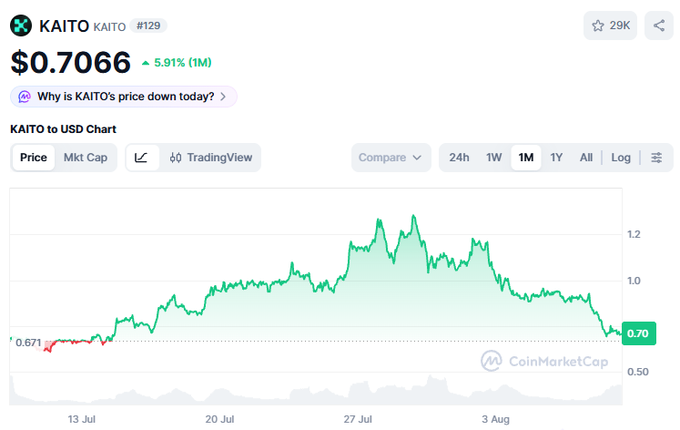The width and height of the screenshot is (680, 430).
Task: Select the 1M time range
Action: point(526,157)
